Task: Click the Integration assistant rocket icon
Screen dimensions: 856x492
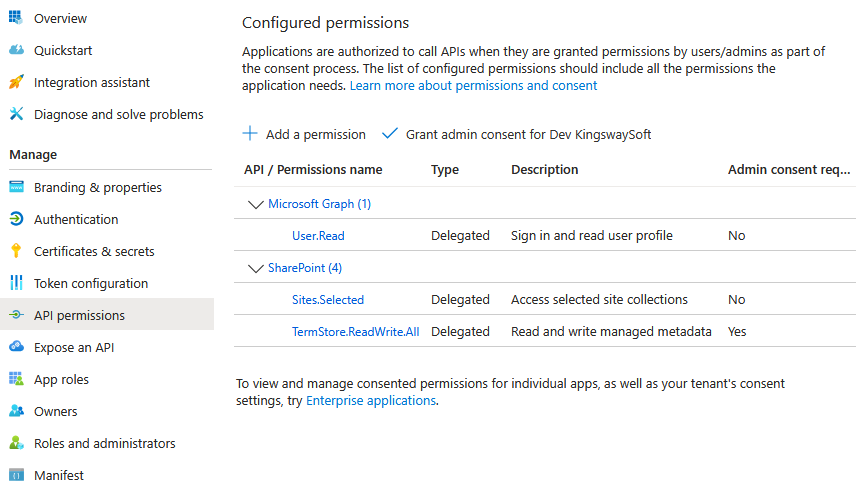Action: [16, 82]
